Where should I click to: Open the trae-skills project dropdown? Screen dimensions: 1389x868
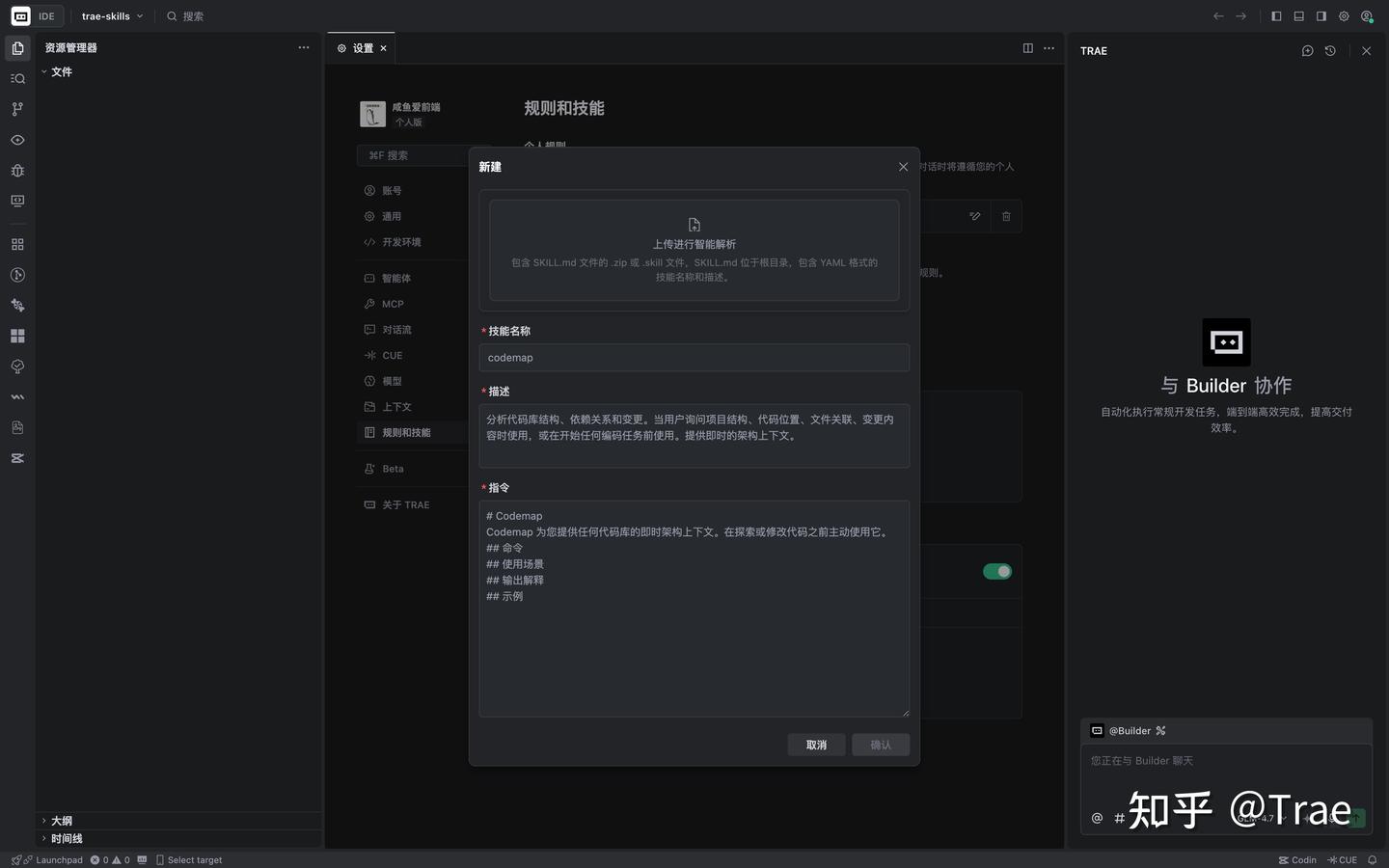click(113, 16)
